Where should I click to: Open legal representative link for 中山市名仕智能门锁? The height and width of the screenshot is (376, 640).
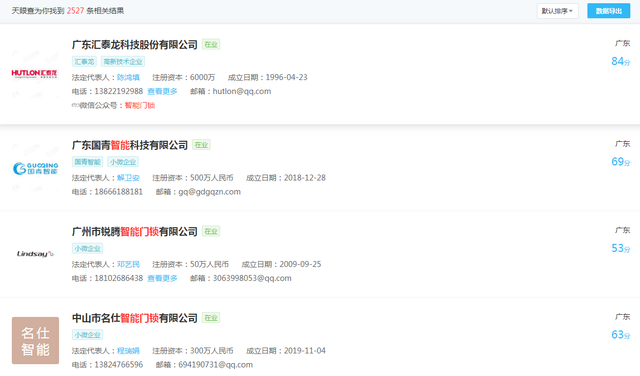coord(128,351)
